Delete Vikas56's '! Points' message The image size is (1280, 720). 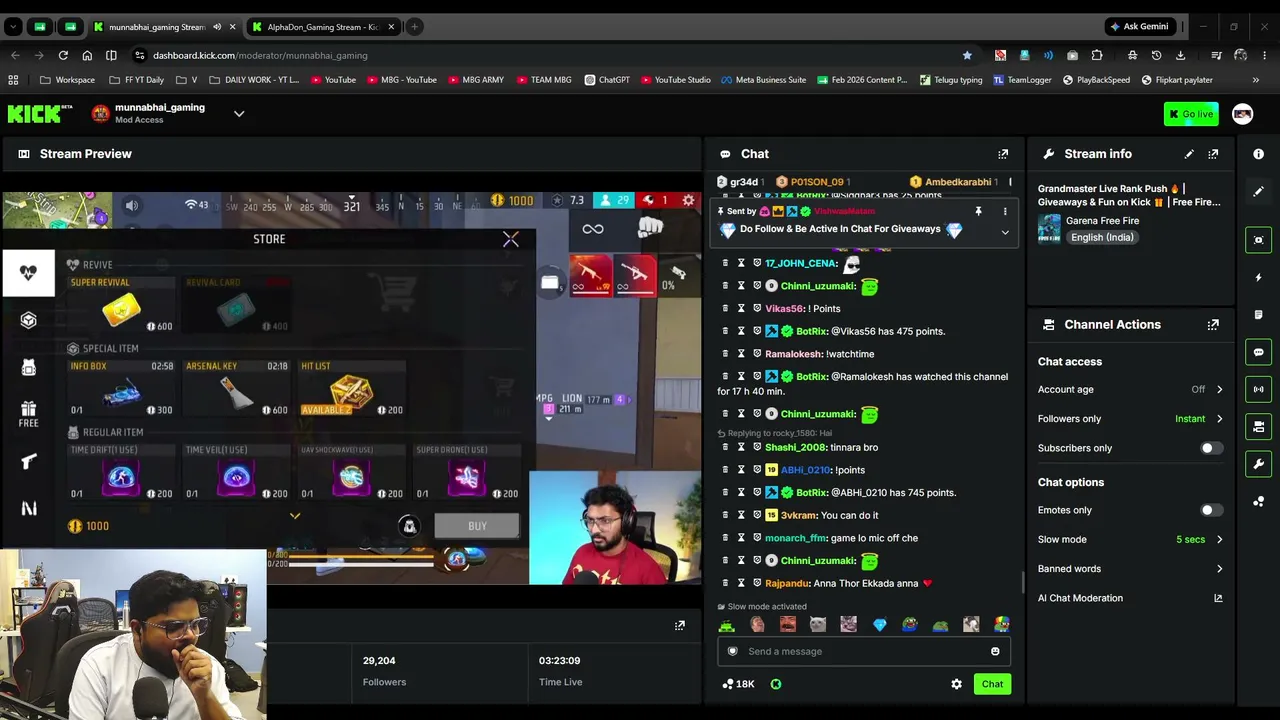pos(725,309)
